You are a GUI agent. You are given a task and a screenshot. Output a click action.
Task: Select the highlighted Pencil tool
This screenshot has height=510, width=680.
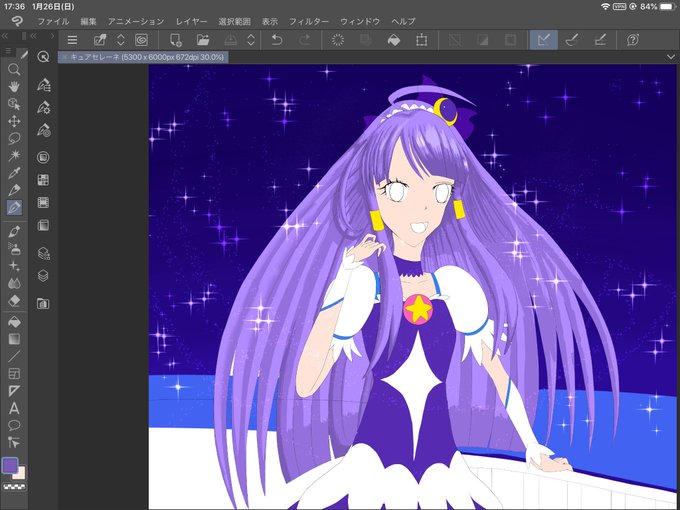tap(14, 208)
